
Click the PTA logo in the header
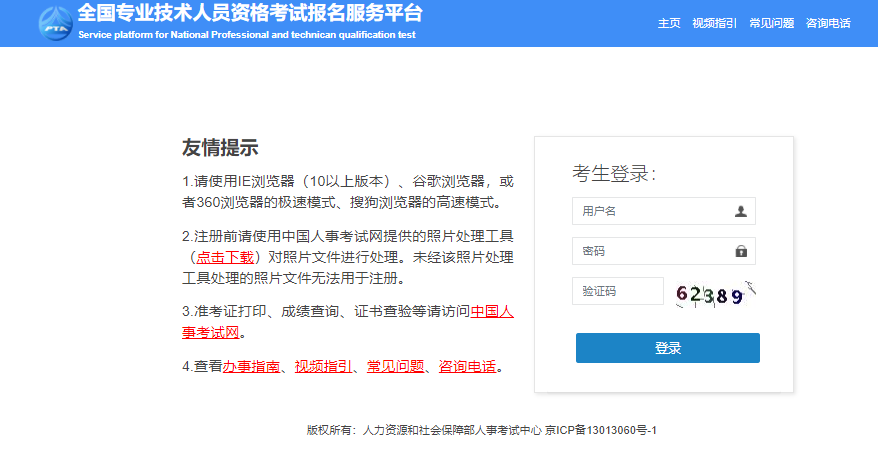coord(54,23)
